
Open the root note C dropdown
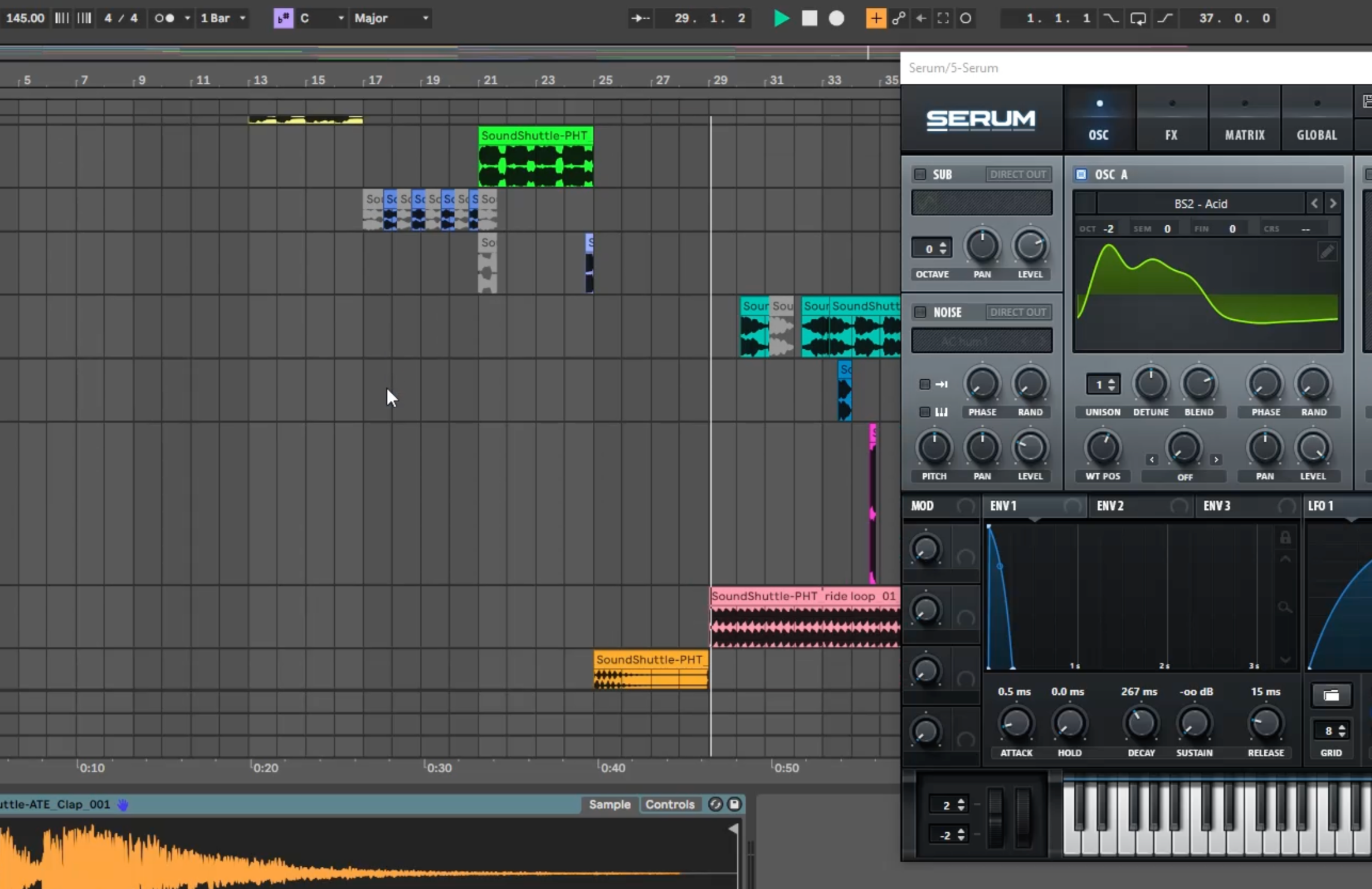[322, 18]
